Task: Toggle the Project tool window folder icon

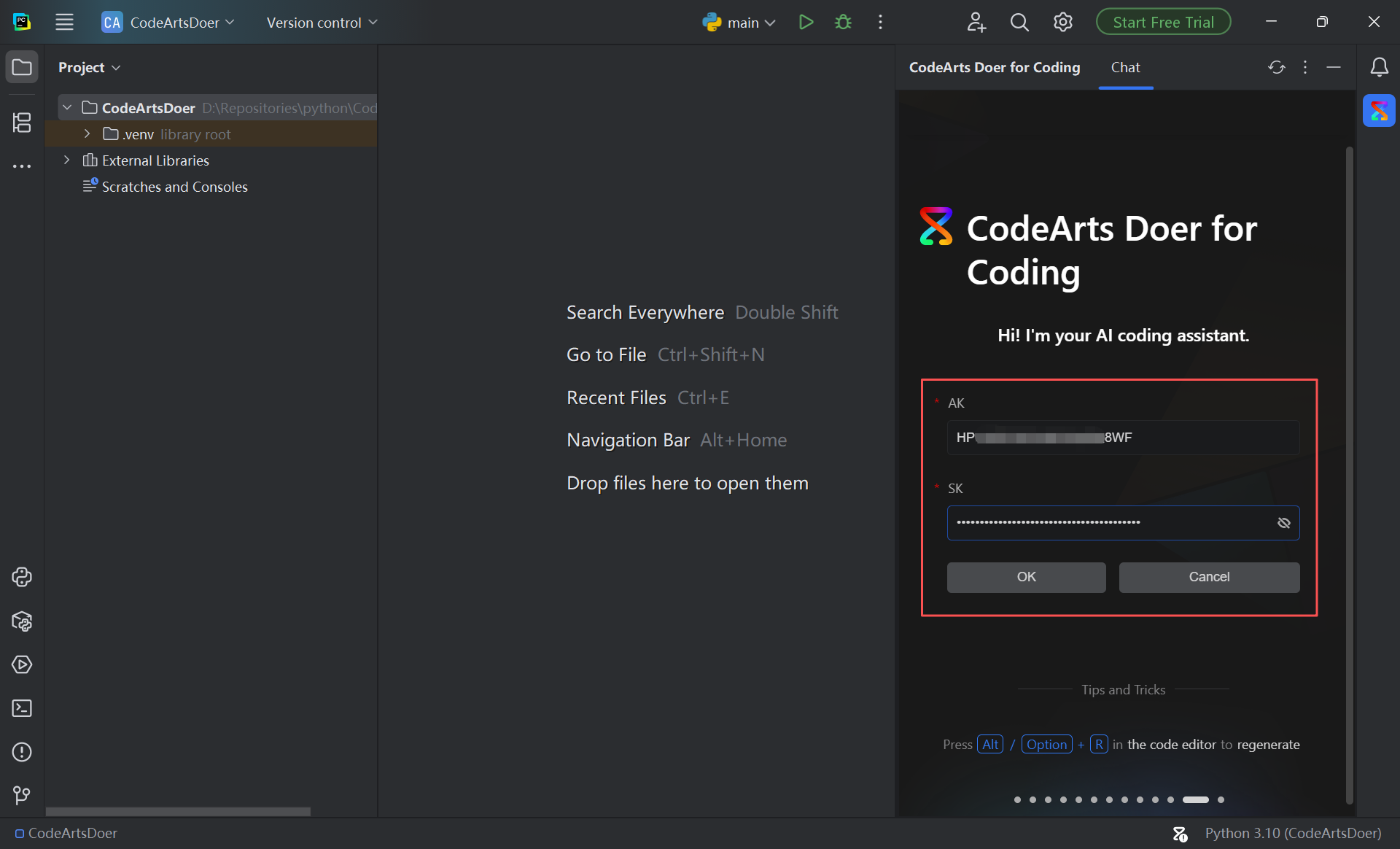Action: point(22,67)
